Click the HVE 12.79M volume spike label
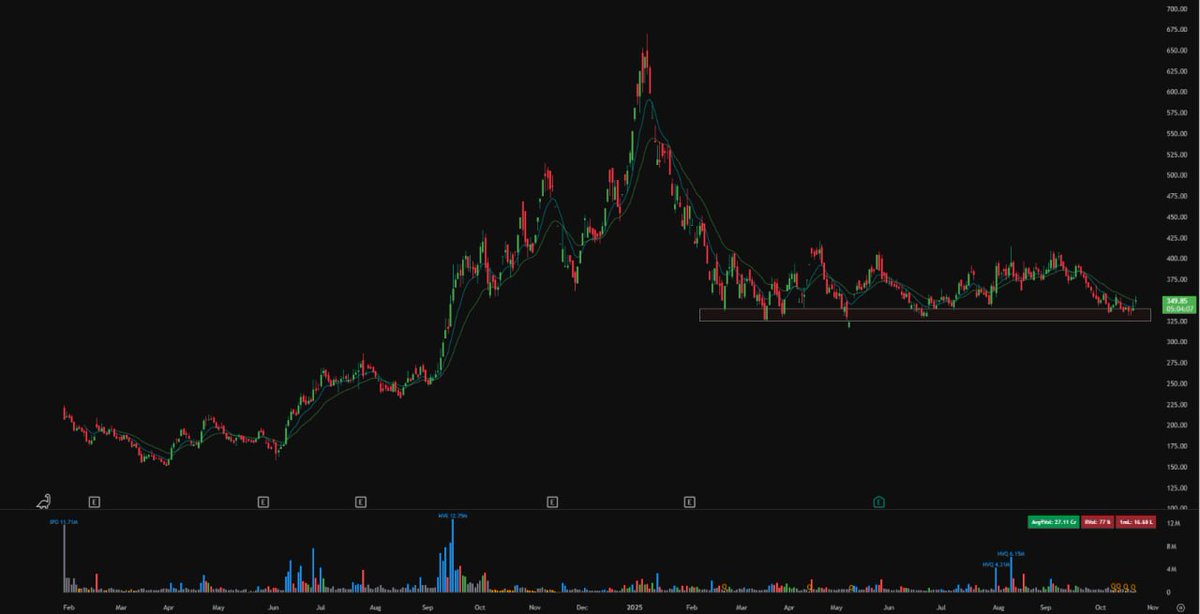This screenshot has width=1200, height=614. pyautogui.click(x=450, y=516)
